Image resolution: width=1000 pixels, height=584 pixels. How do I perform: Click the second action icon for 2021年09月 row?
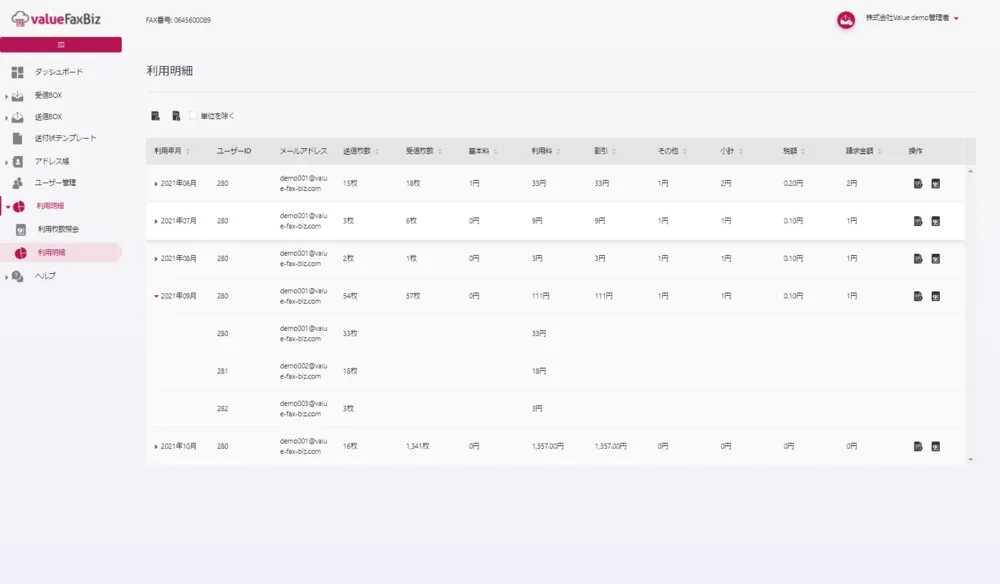pyautogui.click(x=936, y=296)
